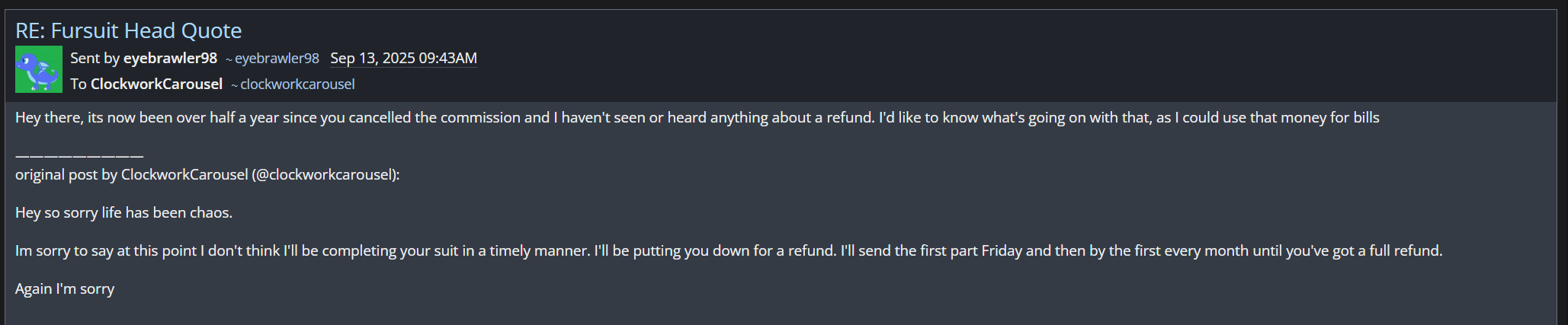The image size is (1568, 325).
Task: Click the "Sent by" label text
Action: pyautogui.click(x=95, y=59)
